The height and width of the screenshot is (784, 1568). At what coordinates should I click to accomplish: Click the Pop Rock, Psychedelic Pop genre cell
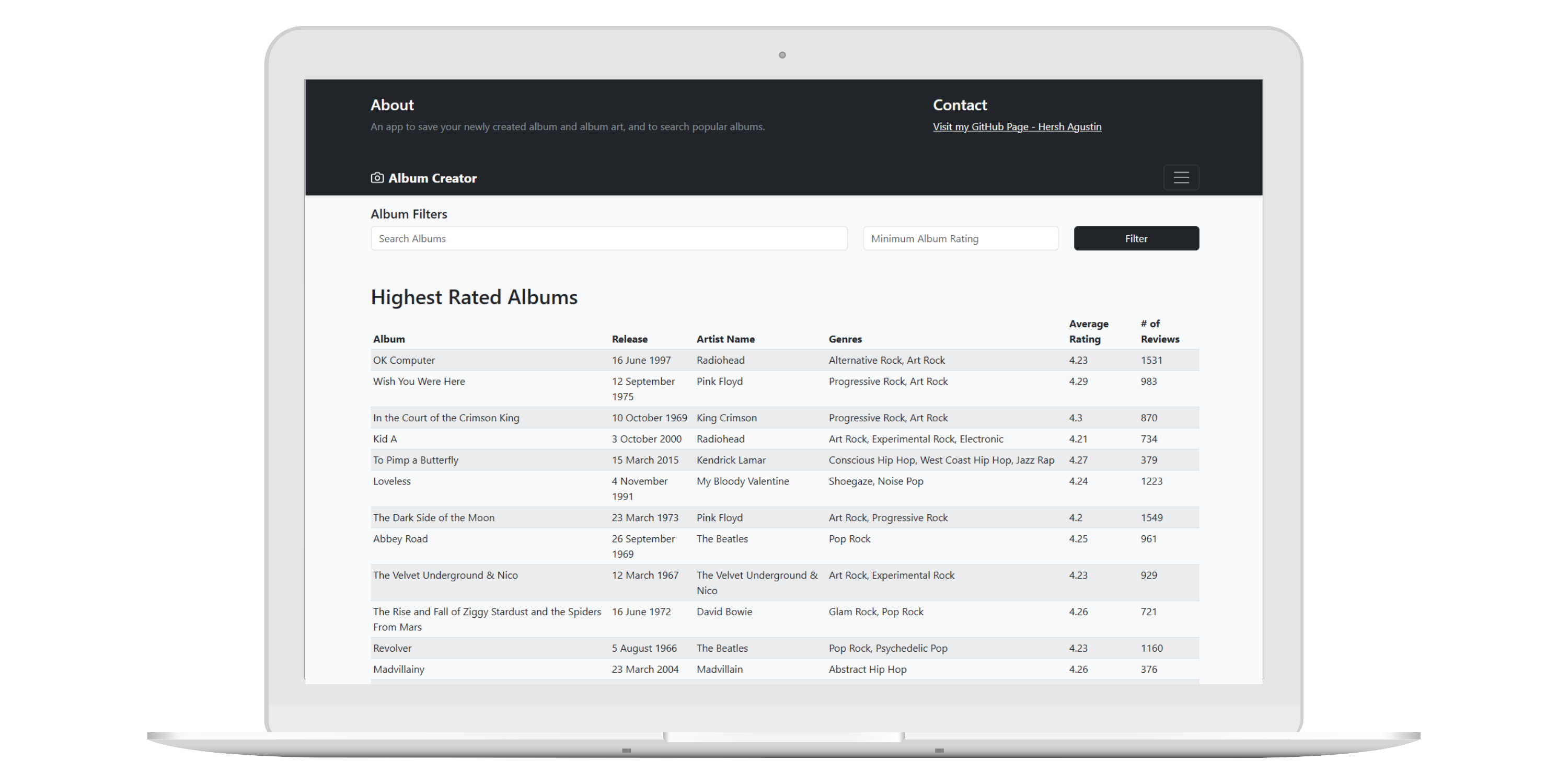pyautogui.click(x=888, y=648)
